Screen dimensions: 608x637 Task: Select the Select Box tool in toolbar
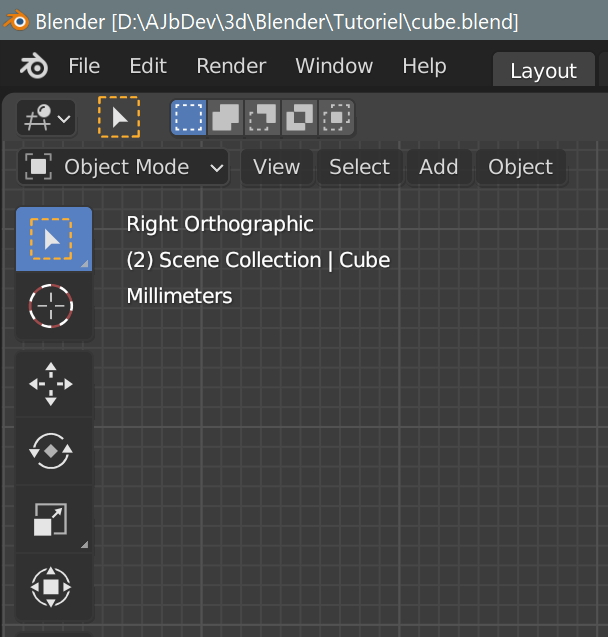tap(54, 239)
